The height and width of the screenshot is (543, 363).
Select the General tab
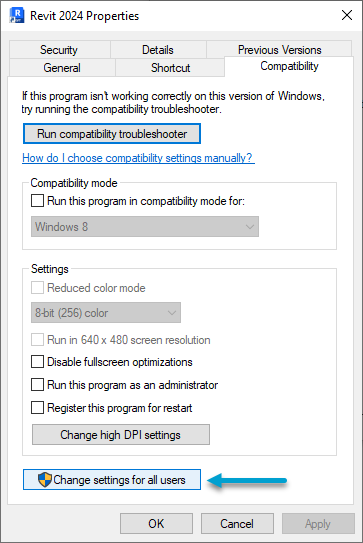pyautogui.click(x=62, y=68)
